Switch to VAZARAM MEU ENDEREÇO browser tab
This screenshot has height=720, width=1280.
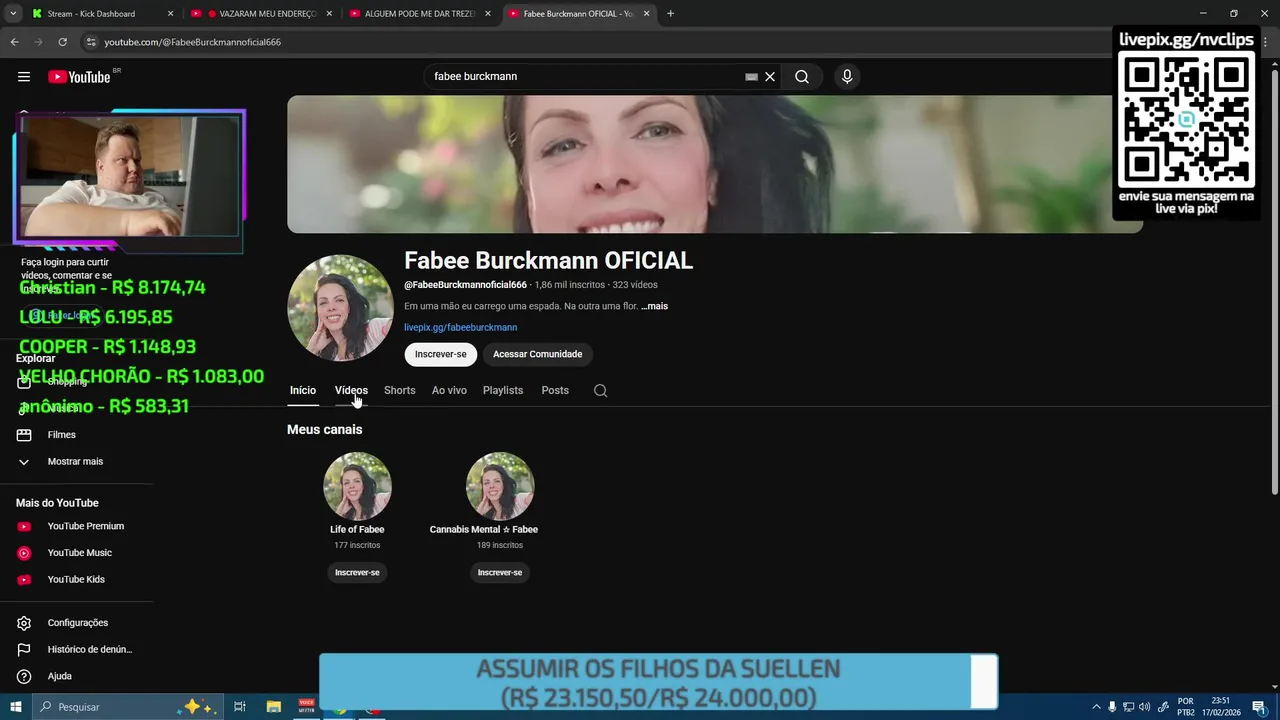tap(260, 14)
